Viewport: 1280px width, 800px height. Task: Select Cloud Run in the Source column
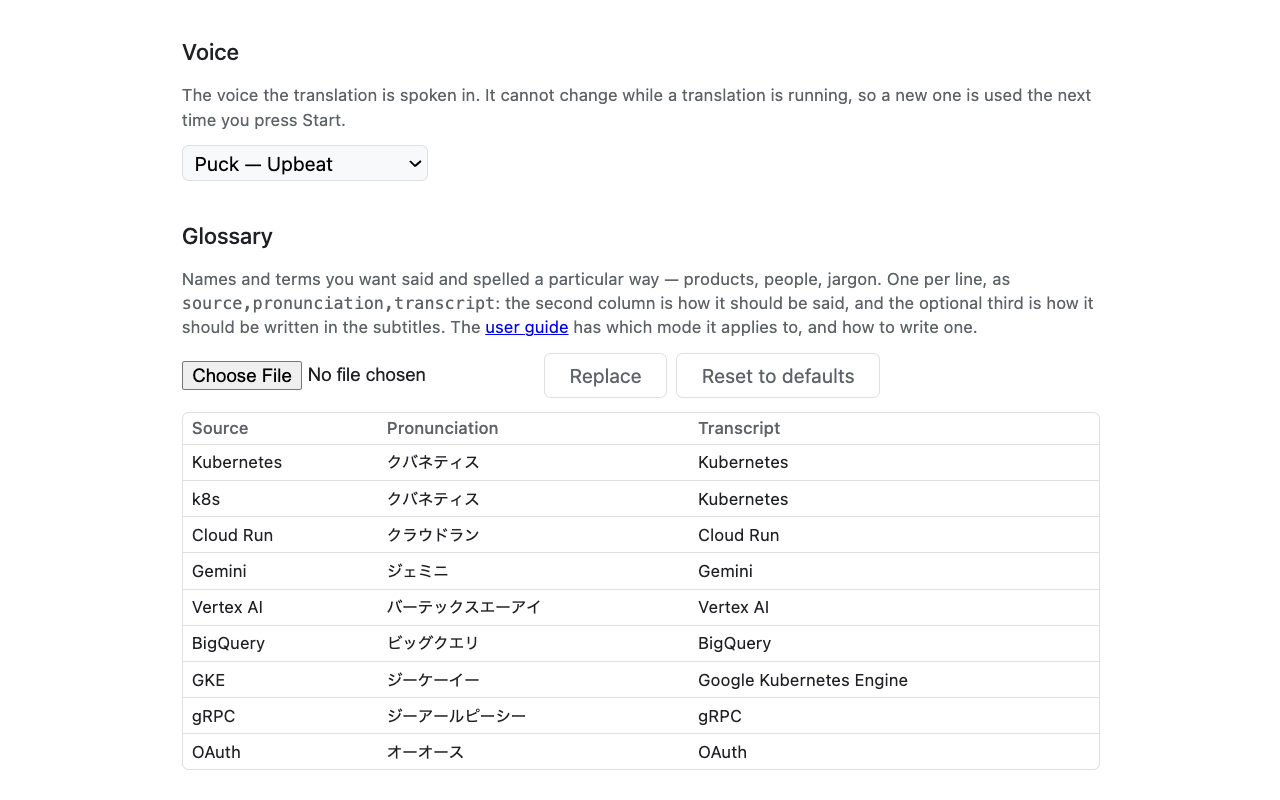(280, 535)
